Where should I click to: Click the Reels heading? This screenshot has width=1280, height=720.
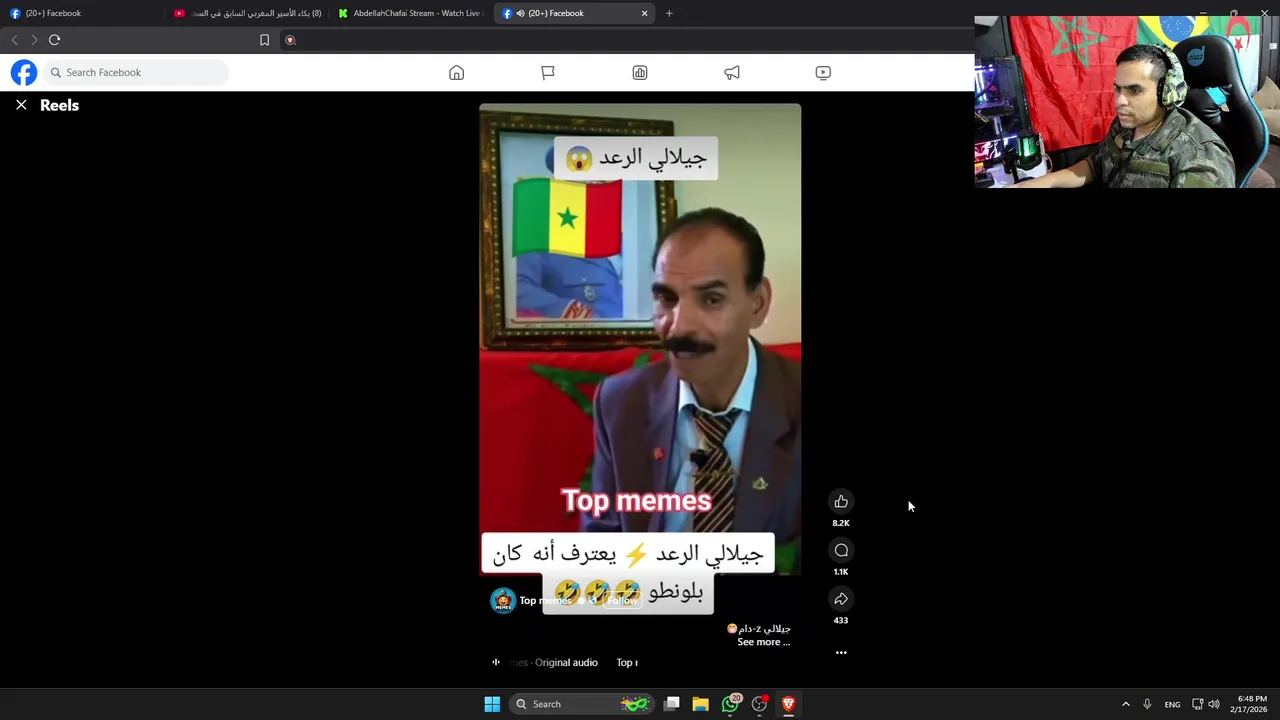click(59, 105)
